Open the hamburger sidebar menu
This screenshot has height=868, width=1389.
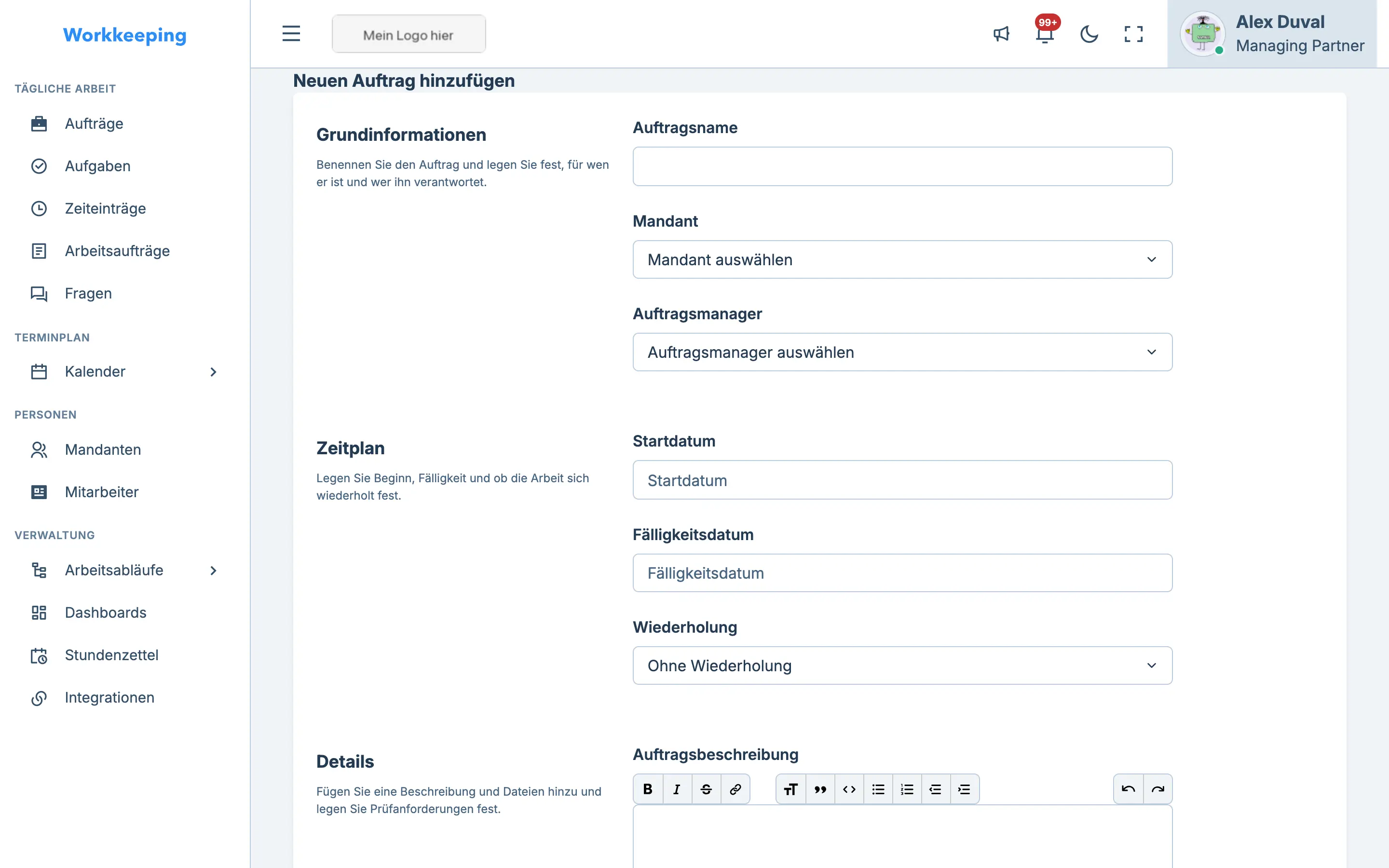coord(291,34)
